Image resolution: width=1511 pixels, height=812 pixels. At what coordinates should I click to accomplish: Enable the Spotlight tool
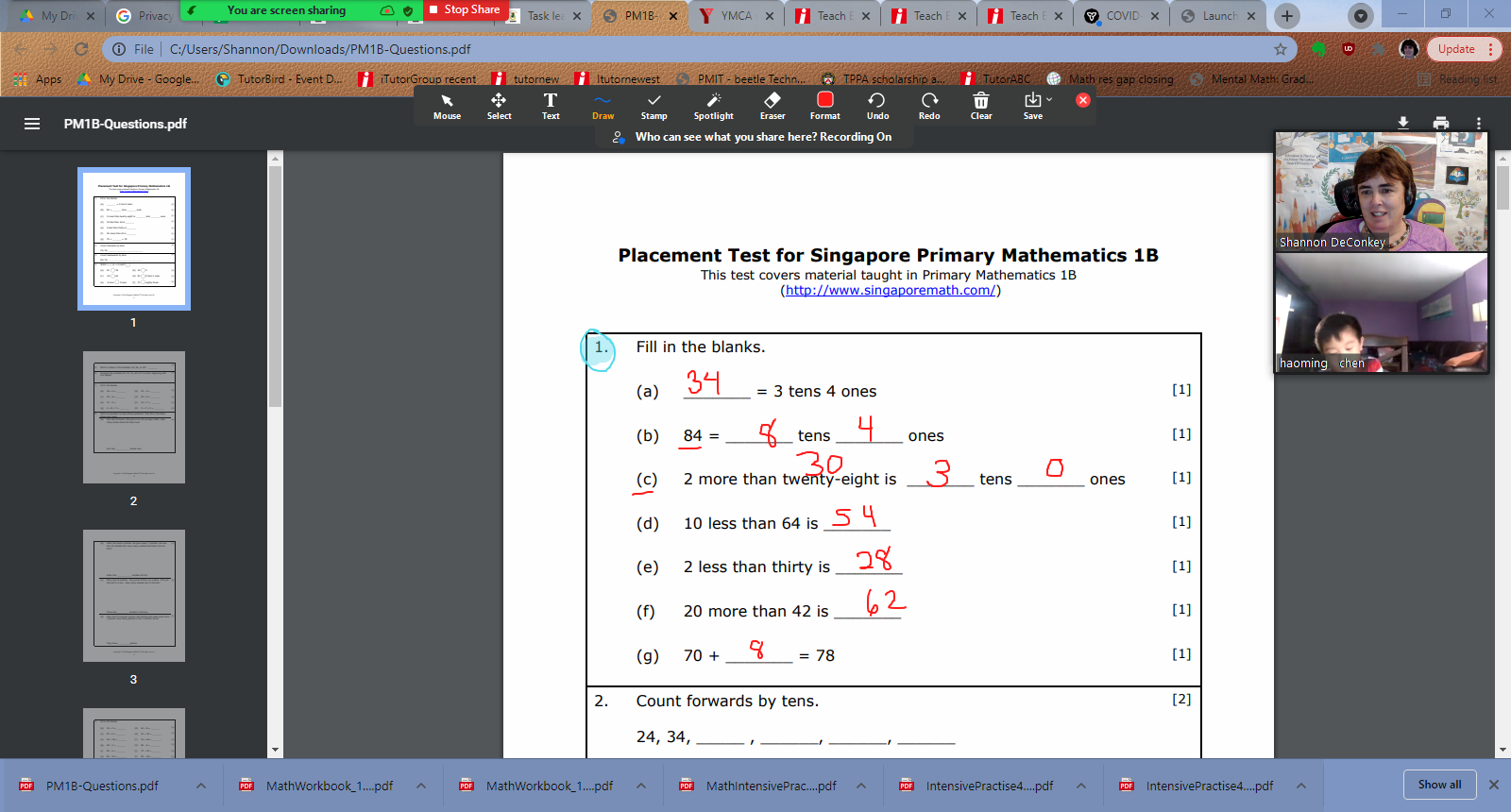coord(713,107)
